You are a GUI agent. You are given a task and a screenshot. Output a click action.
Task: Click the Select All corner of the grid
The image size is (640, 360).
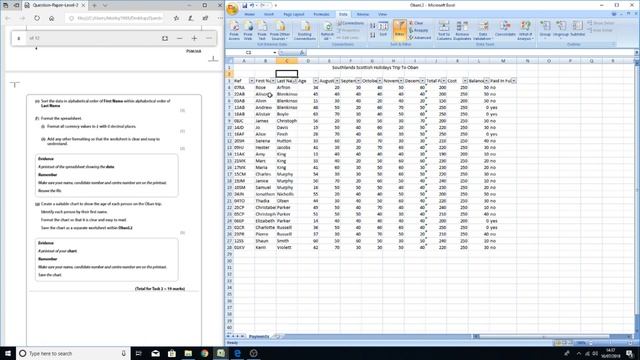[x=229, y=61]
